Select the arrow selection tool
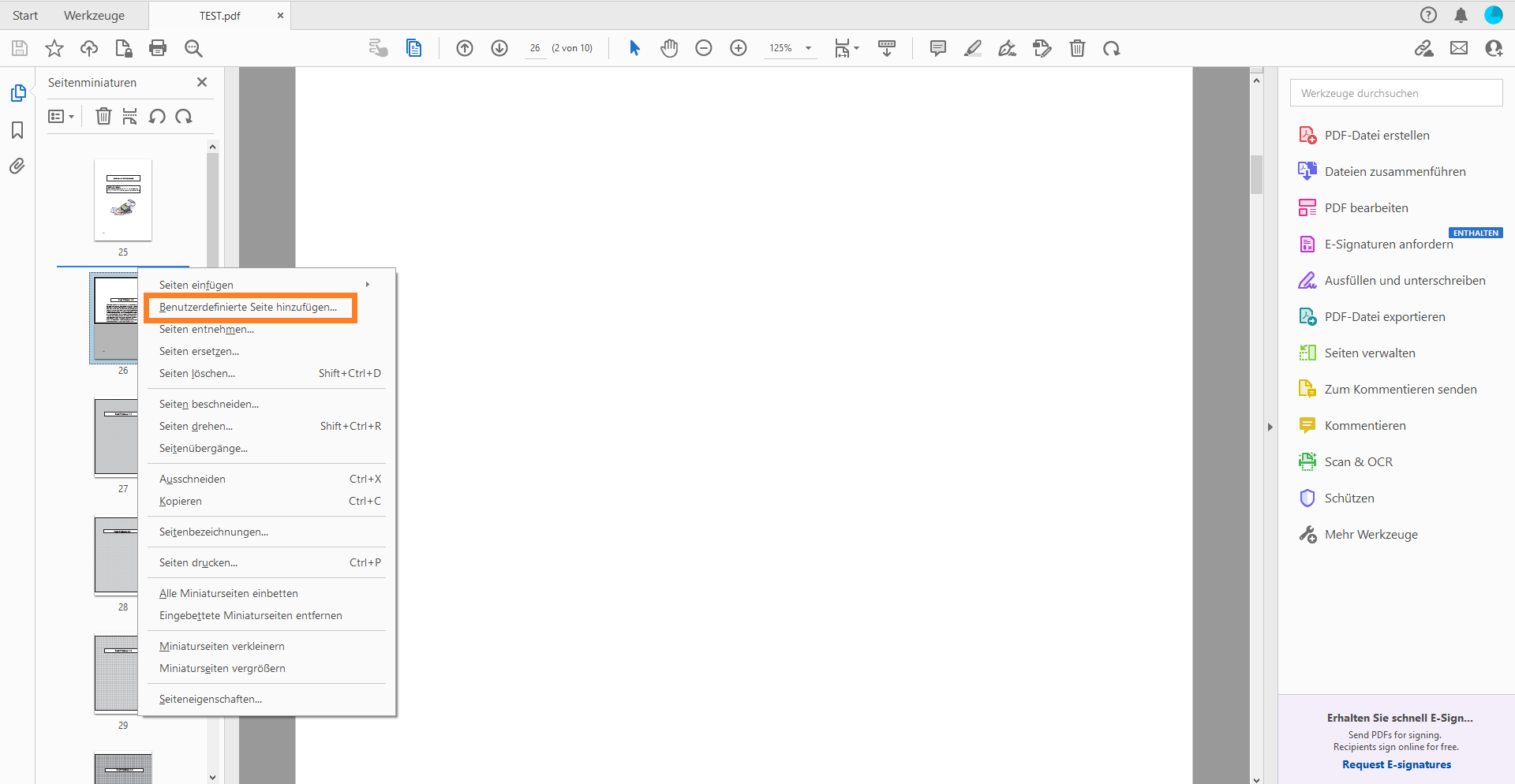This screenshot has width=1515, height=784. [634, 48]
